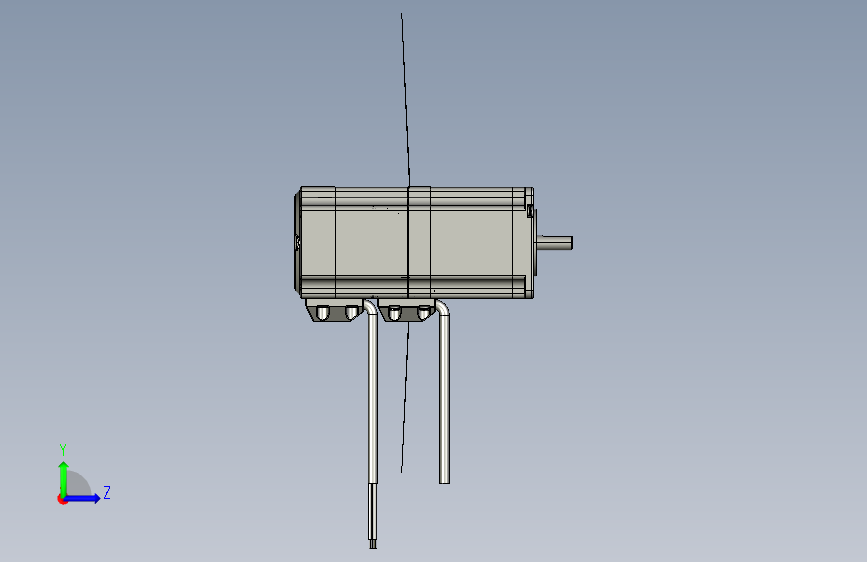This screenshot has width=867, height=562.
Task: Select the motor output shaft
Action: 554,242
